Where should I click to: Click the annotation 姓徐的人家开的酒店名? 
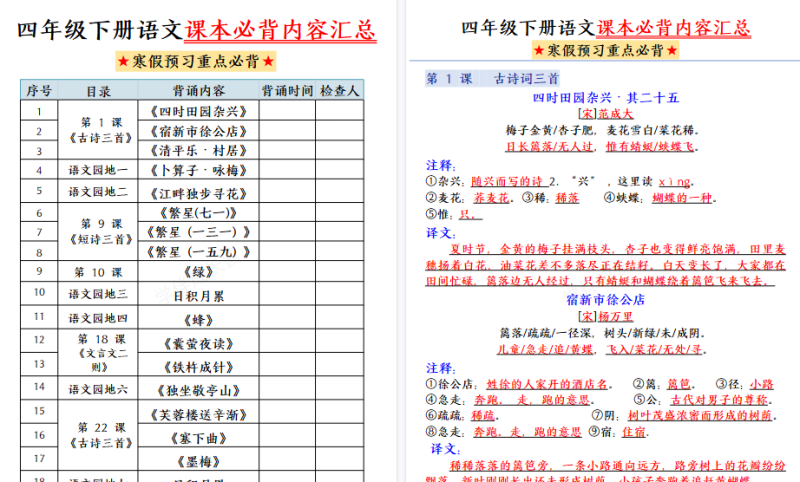coord(547,384)
